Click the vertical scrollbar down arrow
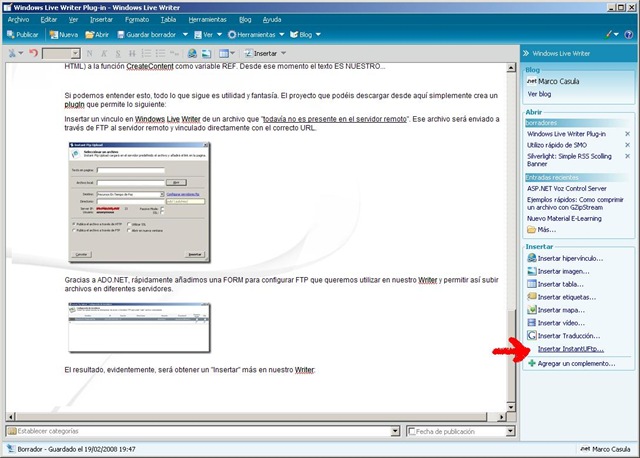This screenshot has width=640, height=458. [511, 407]
